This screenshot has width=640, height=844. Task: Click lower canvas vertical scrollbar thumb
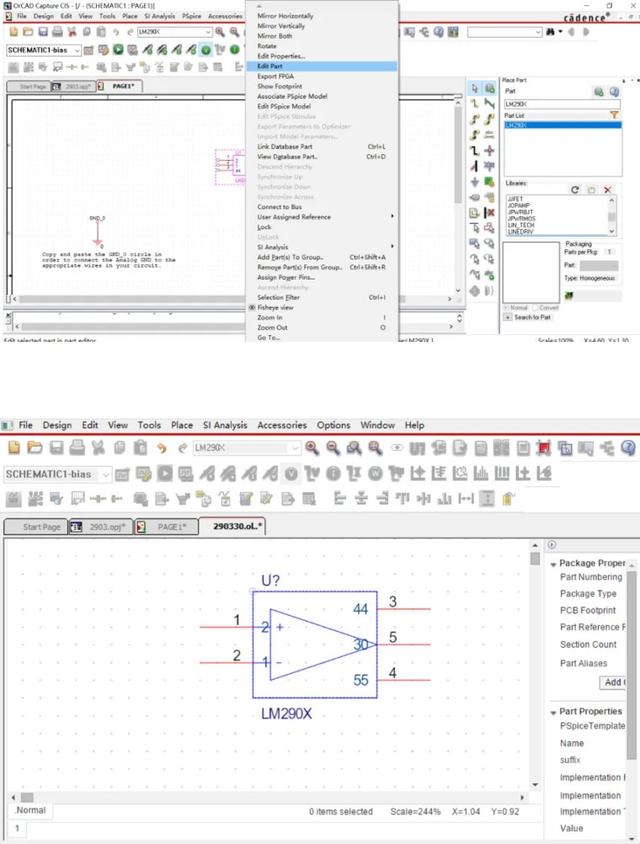pyautogui.click(x=535, y=558)
